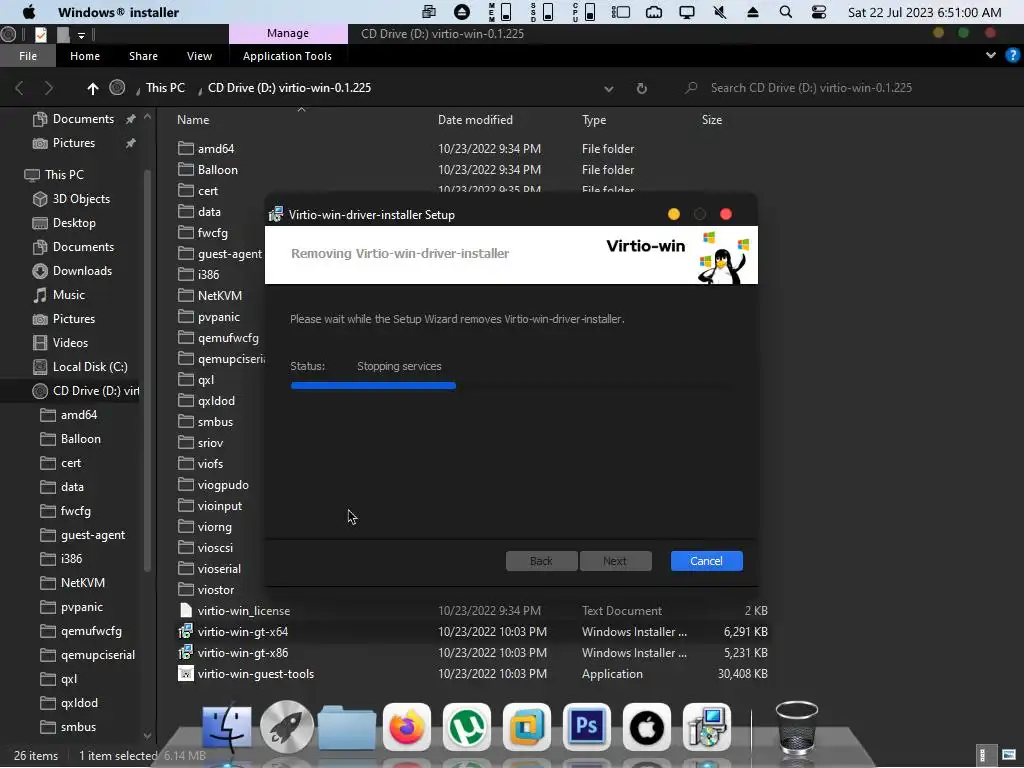Click the virtio-win-guest-tools application icon

pyautogui.click(x=185, y=673)
